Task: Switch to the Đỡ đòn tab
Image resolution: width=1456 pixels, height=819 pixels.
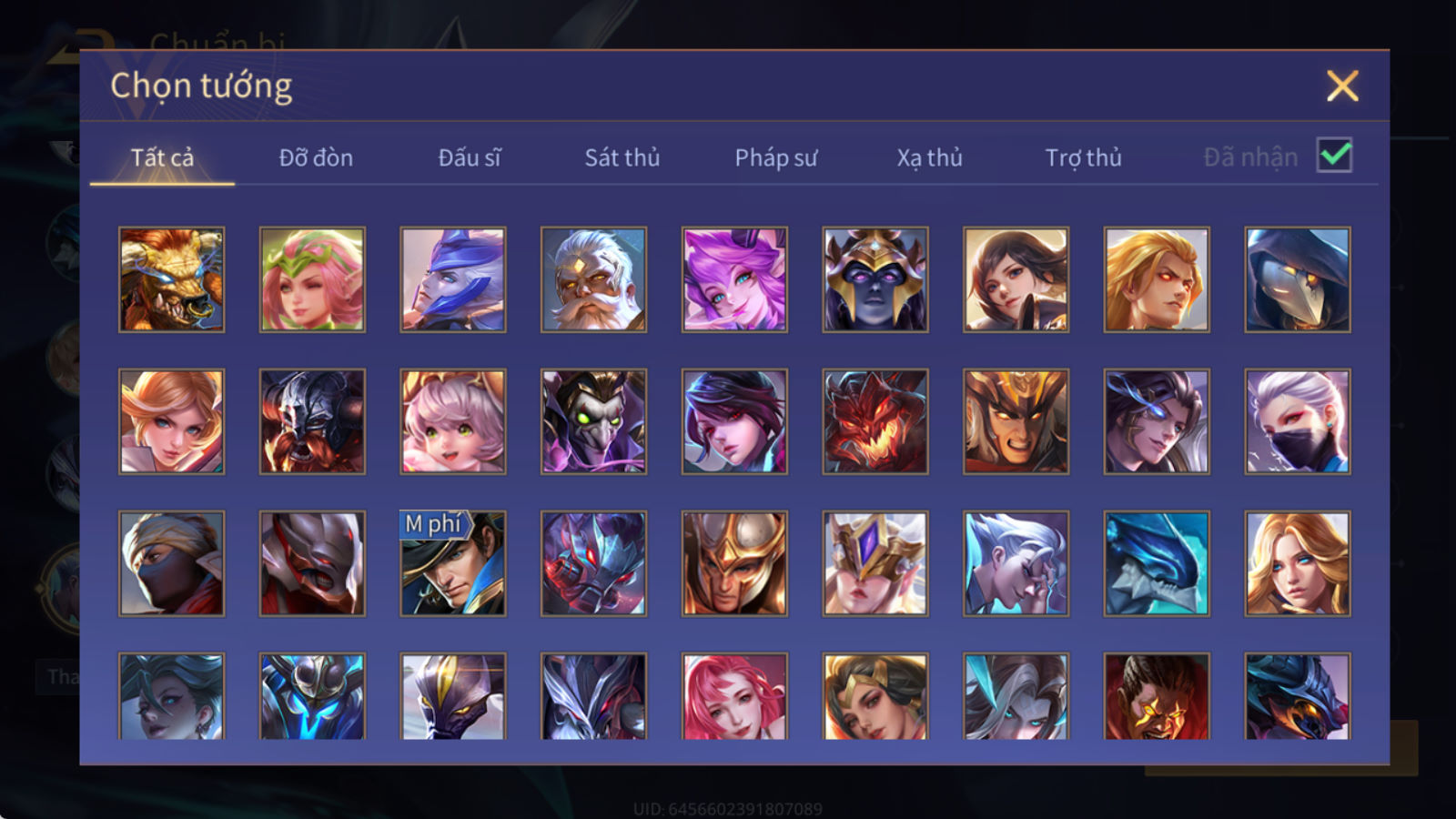Action: [316, 157]
